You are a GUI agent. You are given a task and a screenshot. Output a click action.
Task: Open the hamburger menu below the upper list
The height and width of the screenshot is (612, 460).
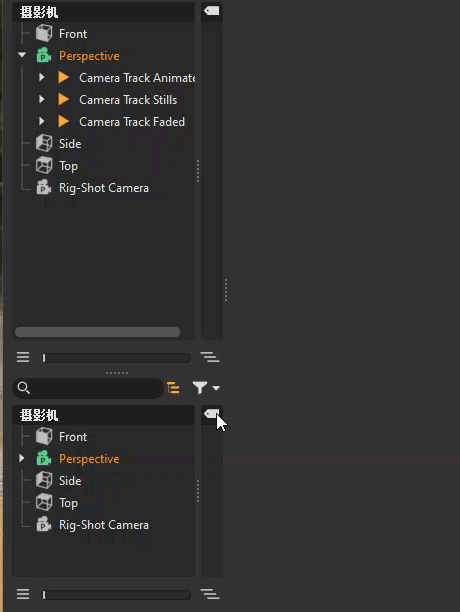23,357
